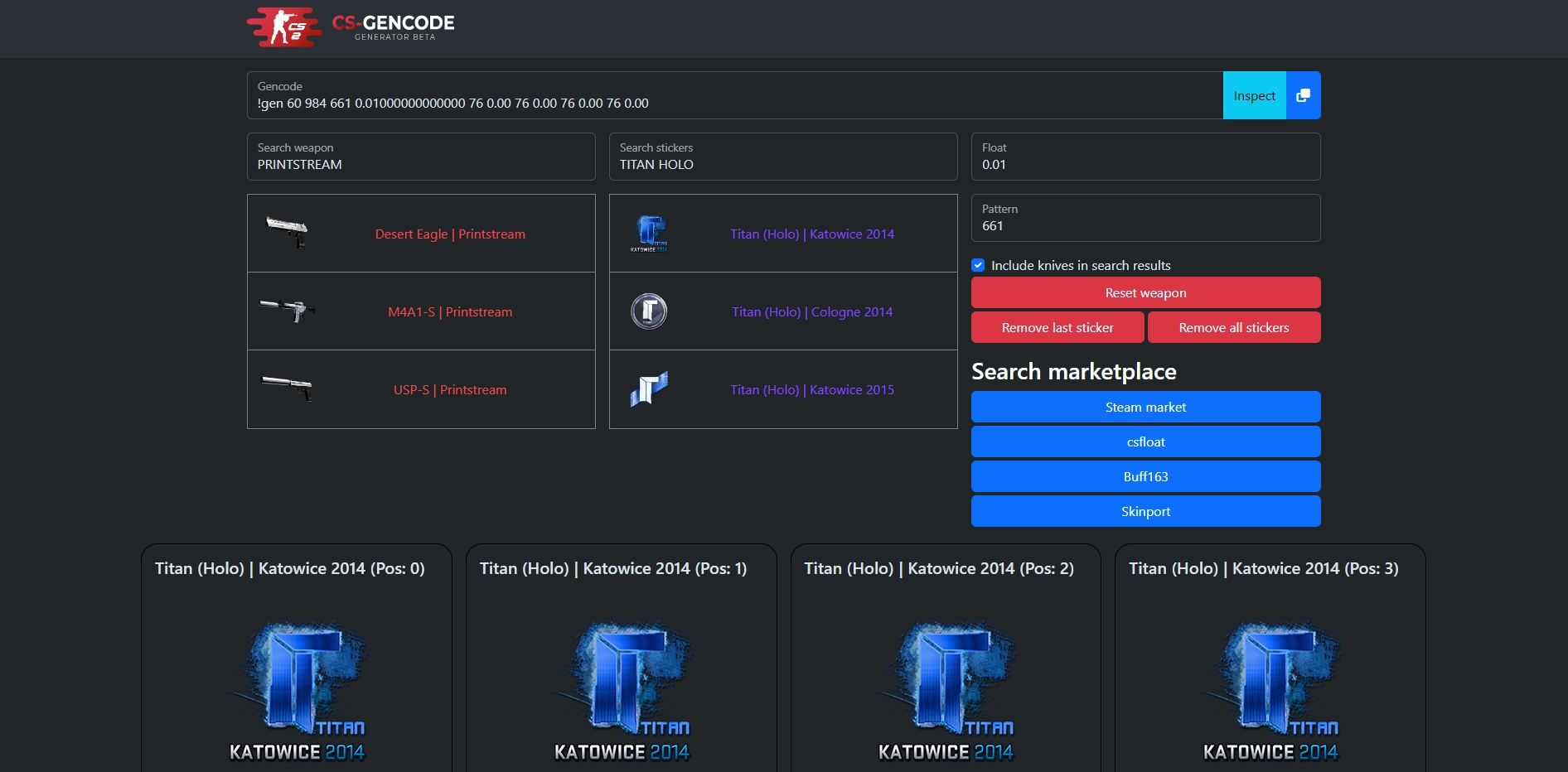Viewport: 1568px width, 772px height.
Task: Open Skinport marketplace search
Action: pos(1146,511)
